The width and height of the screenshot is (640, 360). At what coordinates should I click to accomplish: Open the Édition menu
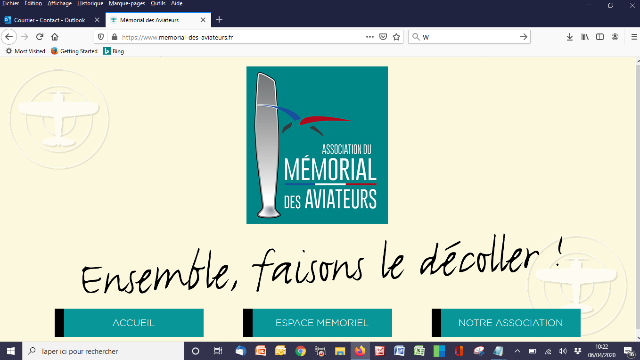pyautogui.click(x=33, y=3)
